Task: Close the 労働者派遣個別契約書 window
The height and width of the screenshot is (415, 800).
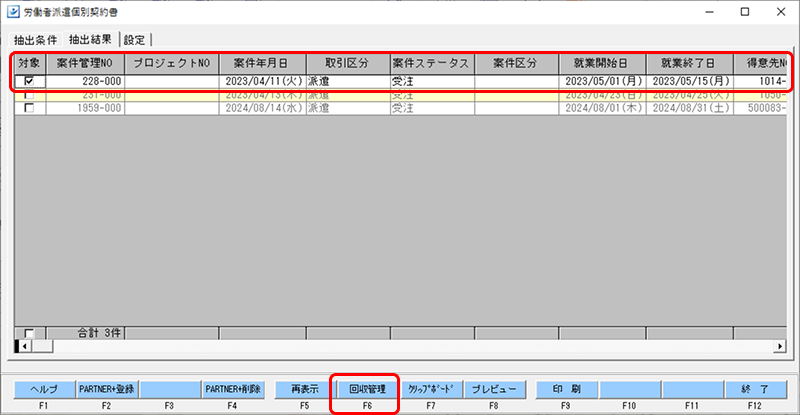Action: (x=781, y=12)
